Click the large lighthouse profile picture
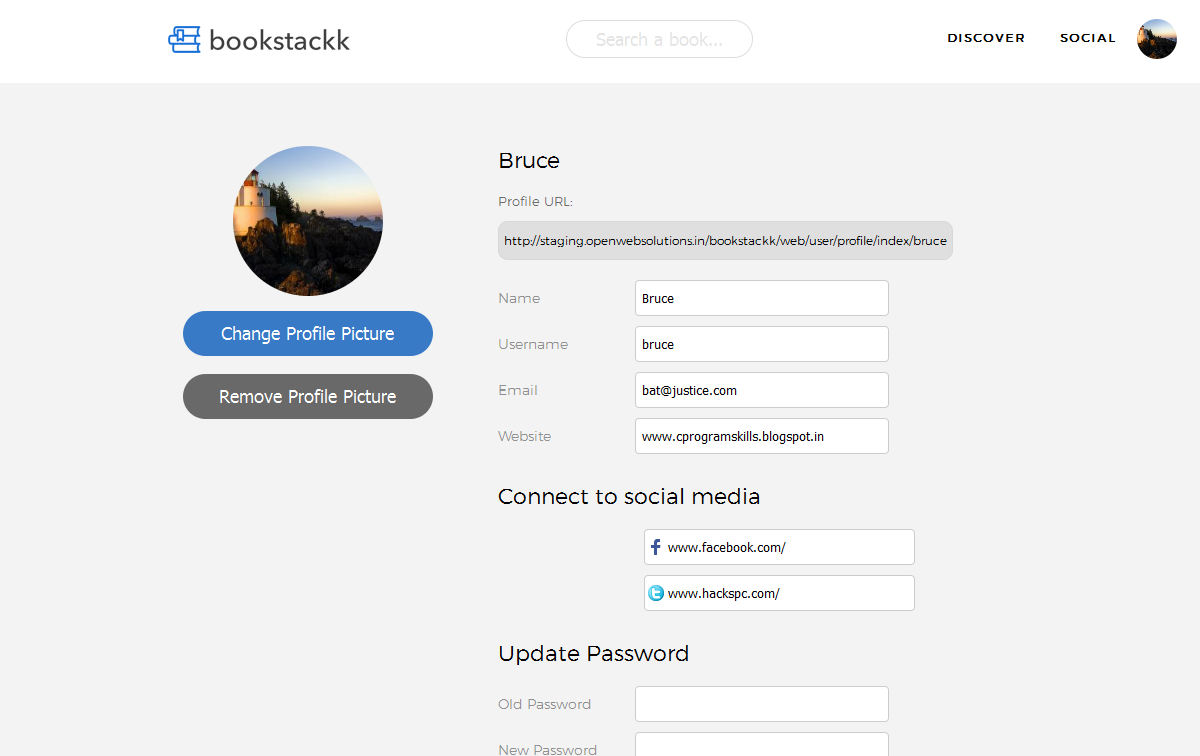1200x756 pixels. 308,221
